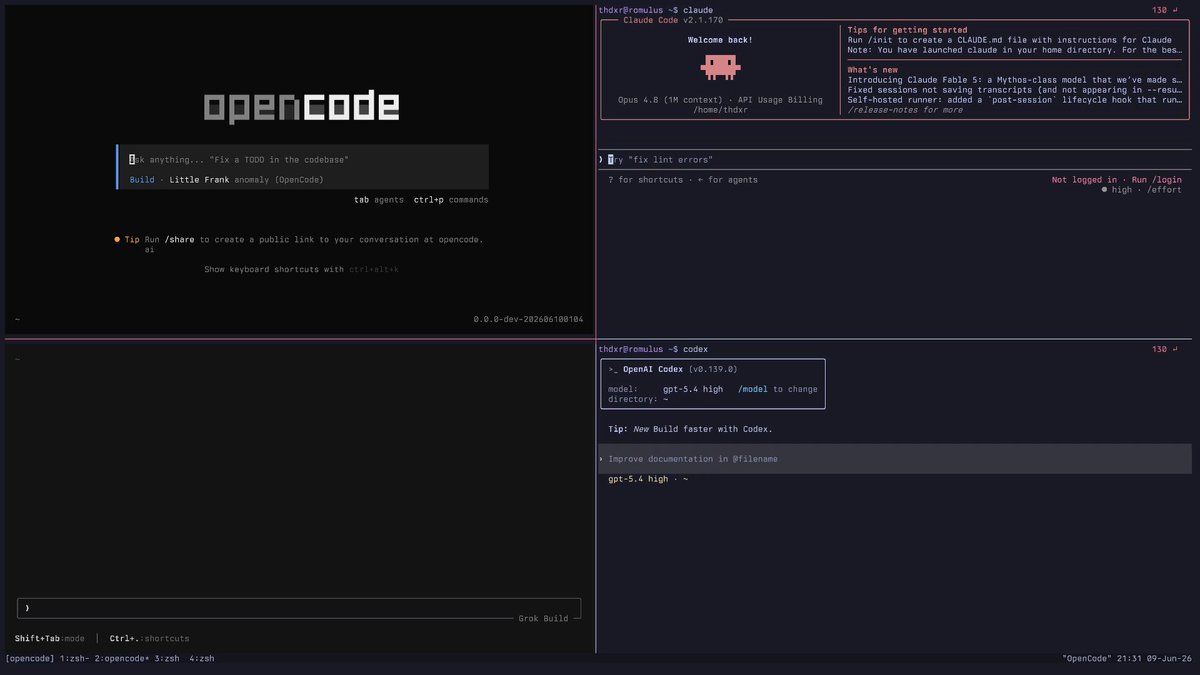
Task: Click 'gpt-5.4 high' on the Codex model line
Action: click(693, 389)
